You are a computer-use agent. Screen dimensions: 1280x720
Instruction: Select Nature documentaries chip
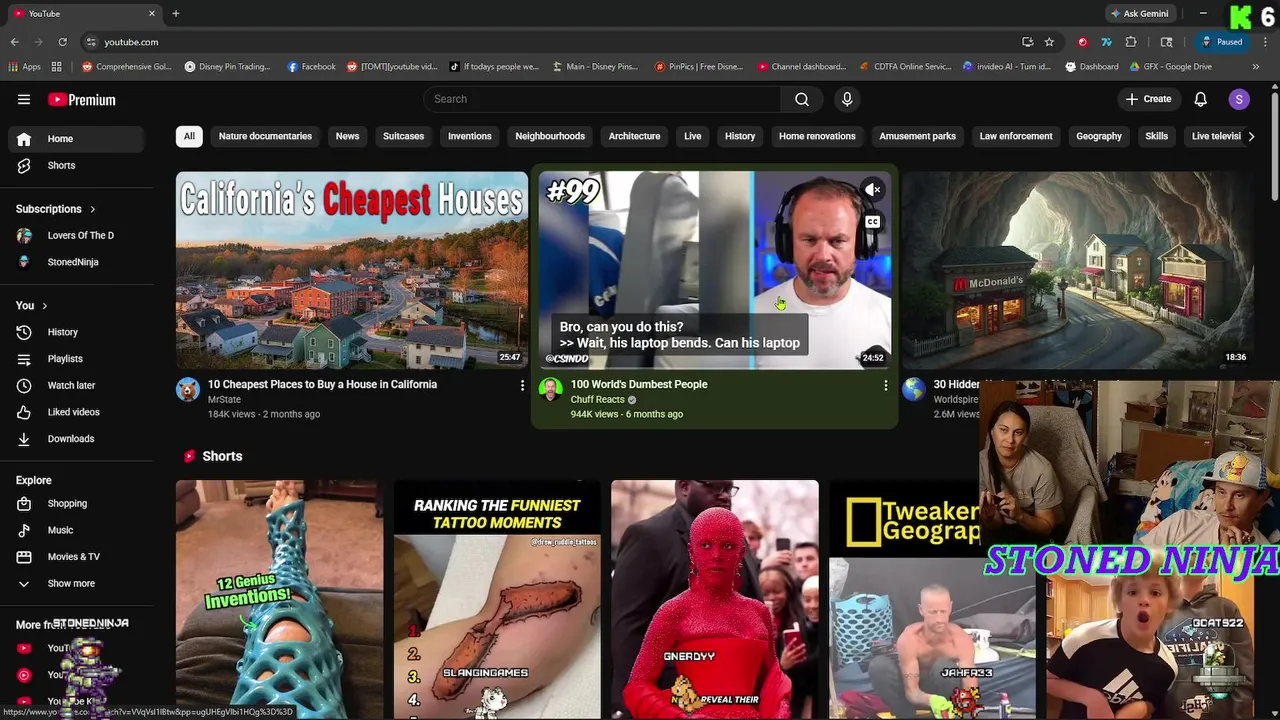pyautogui.click(x=265, y=136)
